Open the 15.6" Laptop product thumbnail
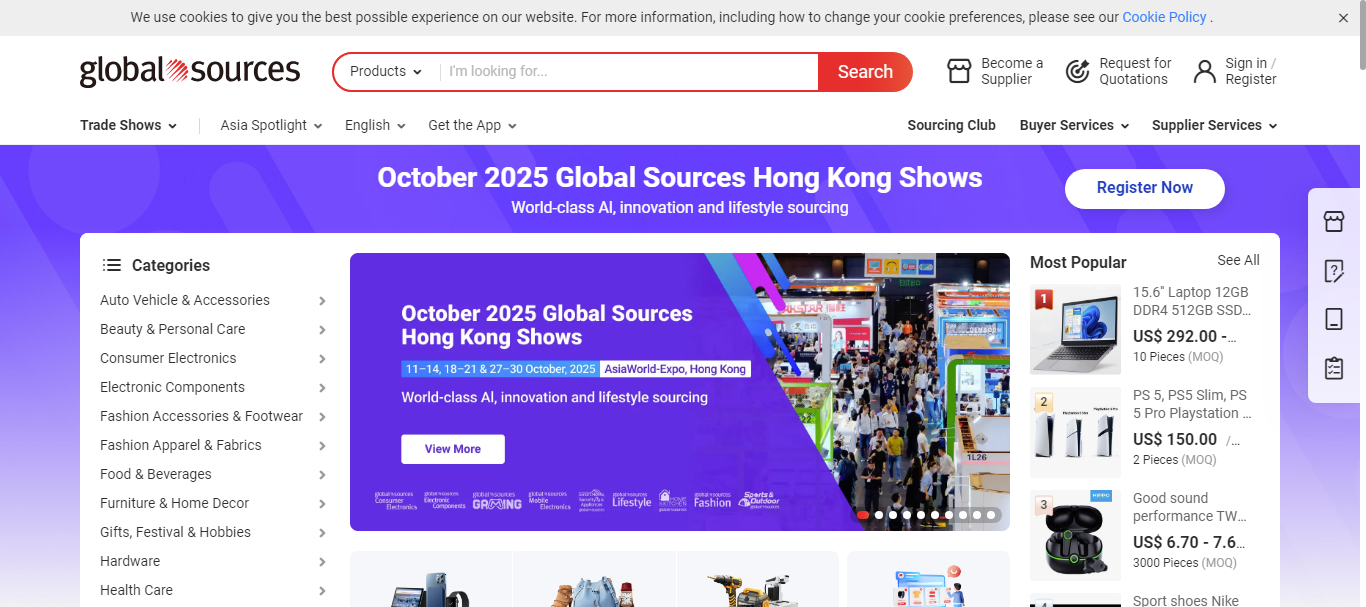The image size is (1366, 607). coord(1075,329)
